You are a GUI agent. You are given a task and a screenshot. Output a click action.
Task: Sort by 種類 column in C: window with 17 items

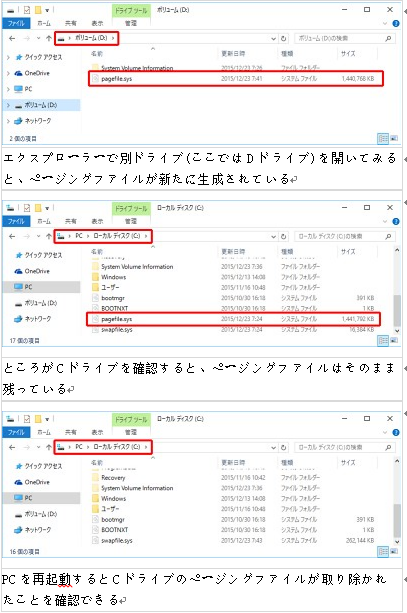287,252
